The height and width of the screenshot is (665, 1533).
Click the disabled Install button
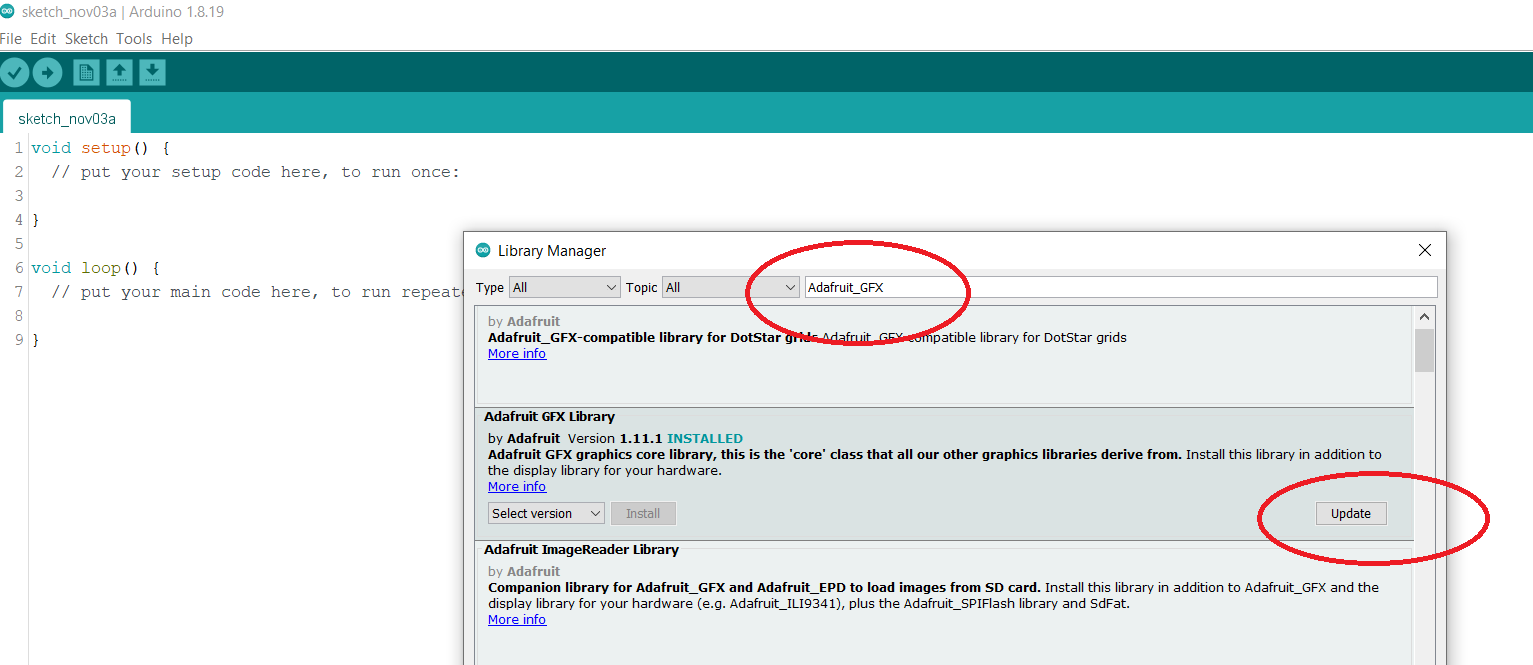coord(643,513)
